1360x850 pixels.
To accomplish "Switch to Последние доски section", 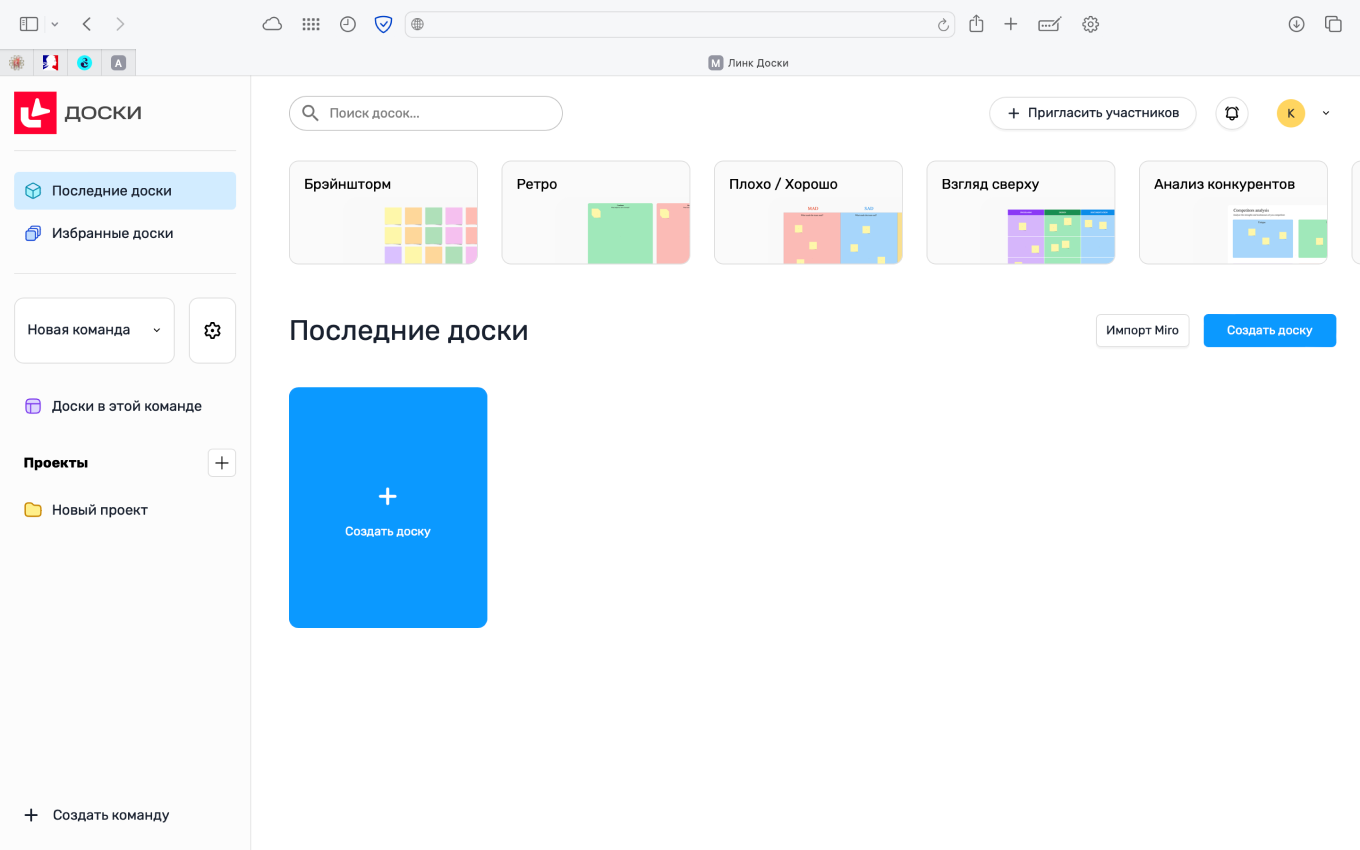I will [110, 190].
